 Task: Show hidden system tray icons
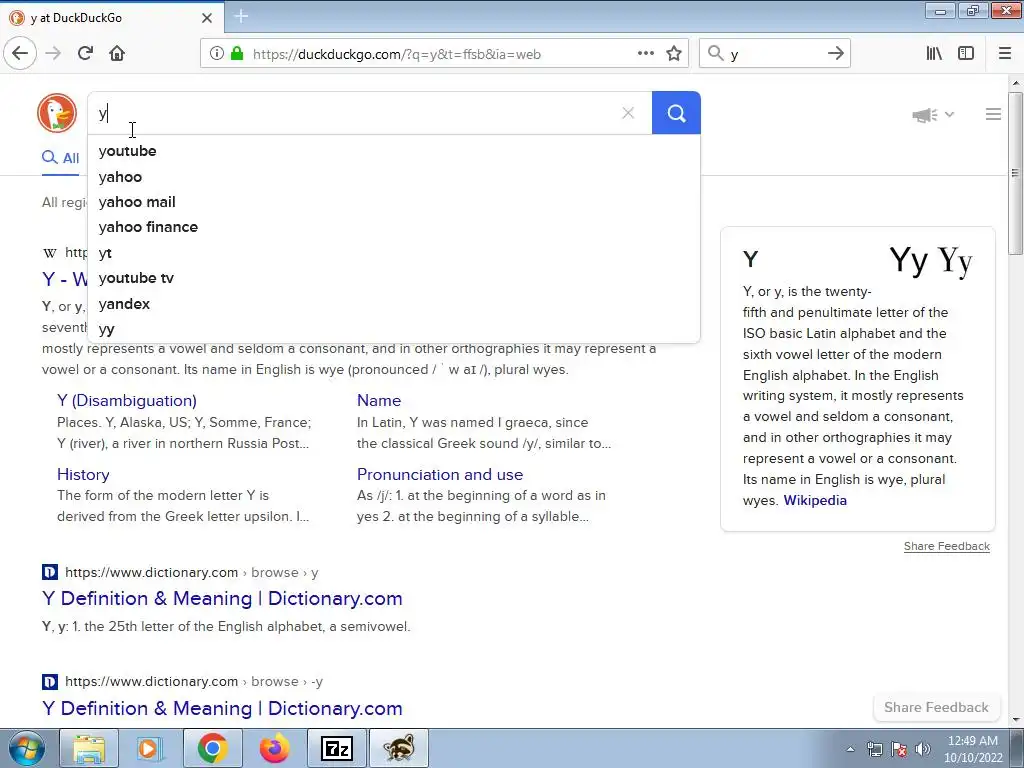tap(850, 749)
